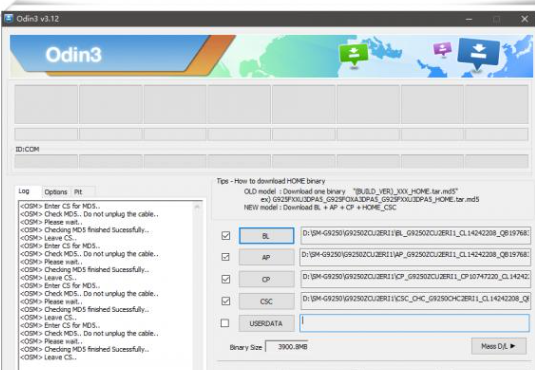Click the green download icon in banner
Viewport: 535px width, 370px height.
point(354,55)
